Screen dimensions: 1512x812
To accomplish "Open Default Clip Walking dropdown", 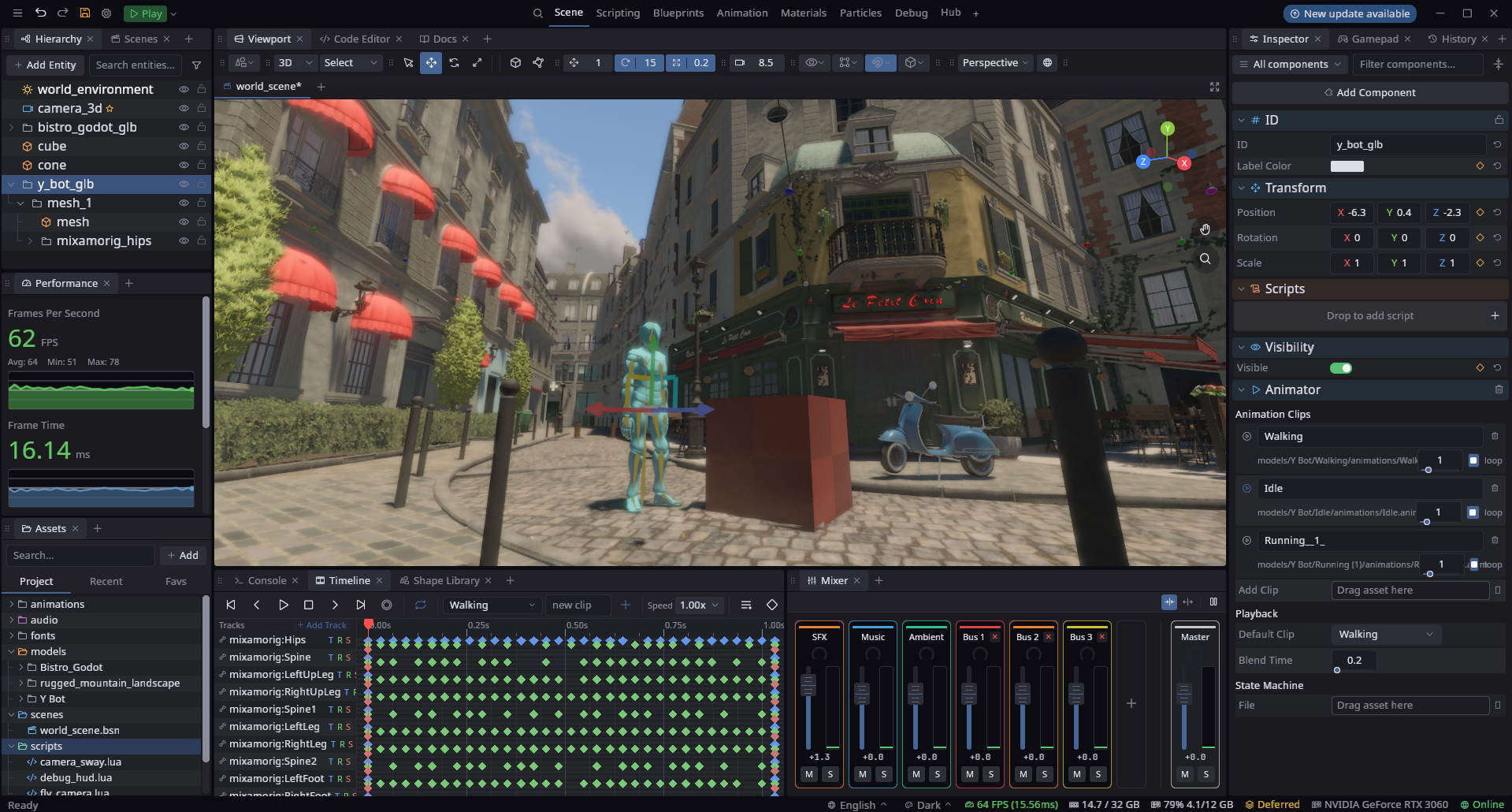I will click(x=1386, y=635).
